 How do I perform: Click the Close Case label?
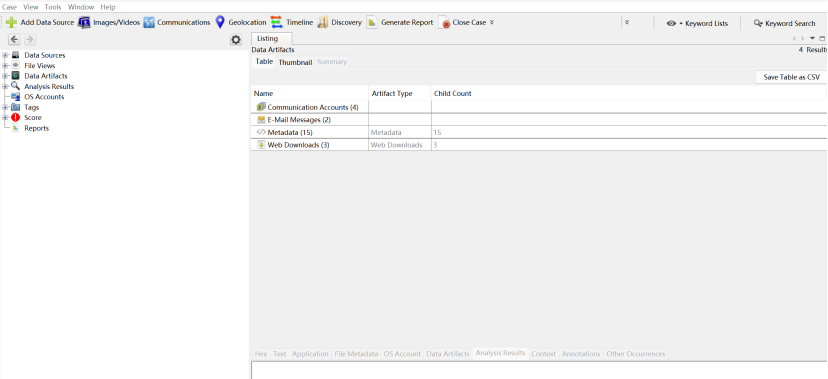click(x=469, y=23)
